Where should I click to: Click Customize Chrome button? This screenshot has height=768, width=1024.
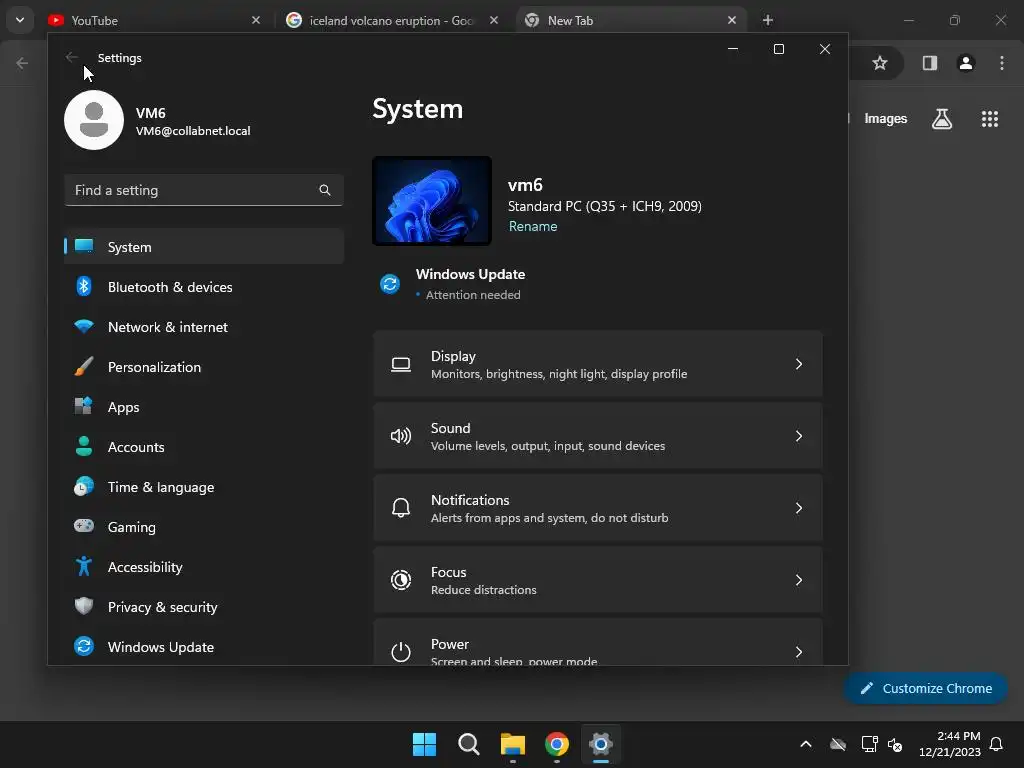pos(926,688)
